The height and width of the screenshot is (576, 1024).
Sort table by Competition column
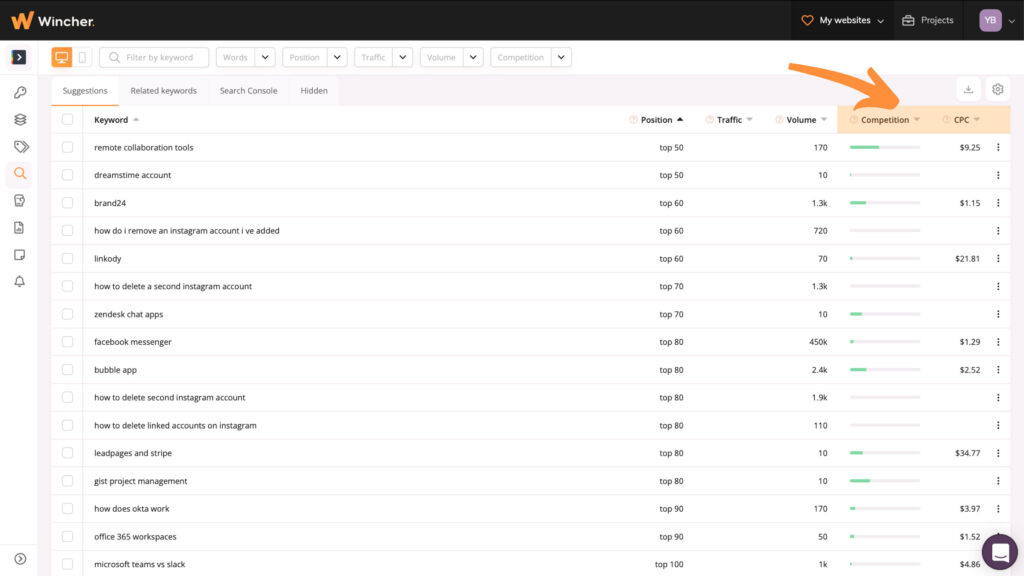pos(885,120)
